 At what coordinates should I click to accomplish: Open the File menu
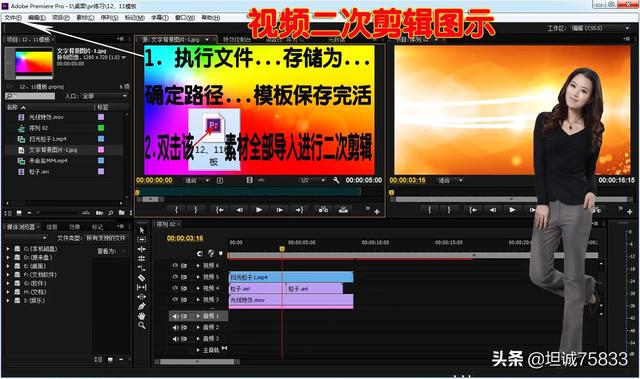(13, 18)
